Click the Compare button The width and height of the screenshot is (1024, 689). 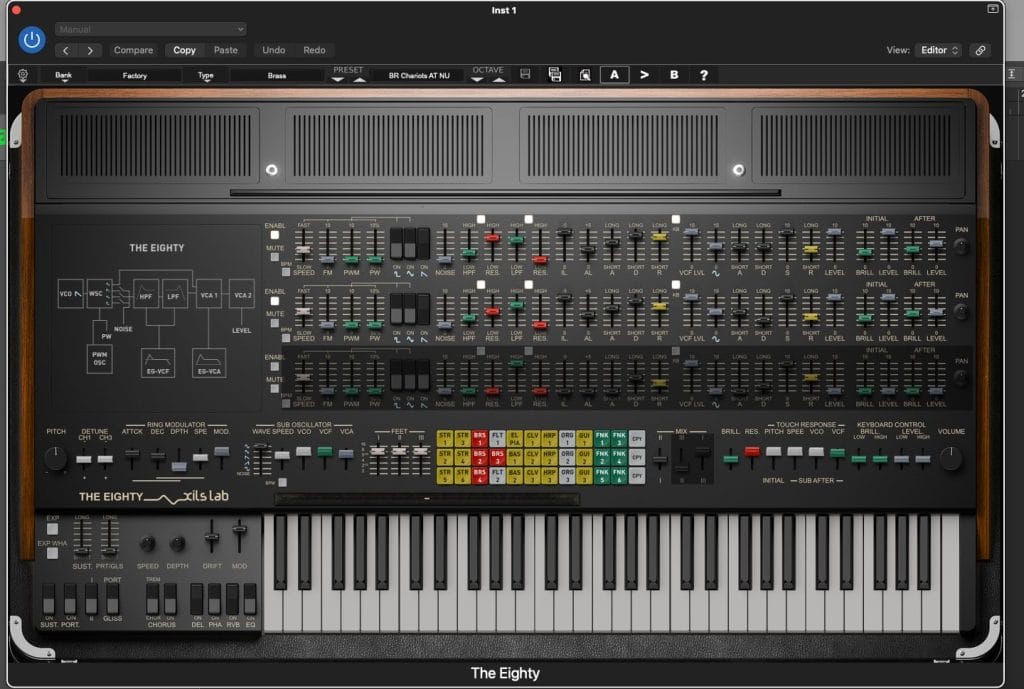(x=133, y=50)
